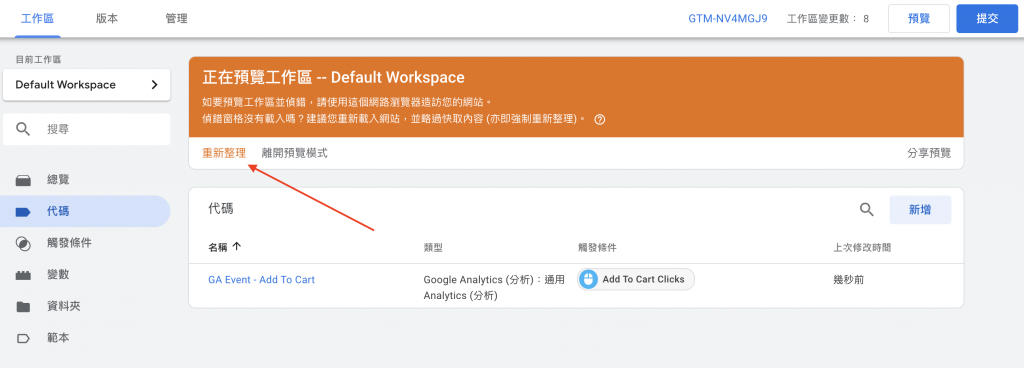Viewport: 1024px width, 368px height.
Task: Select 代碼 in the sidebar
Action: point(85,211)
